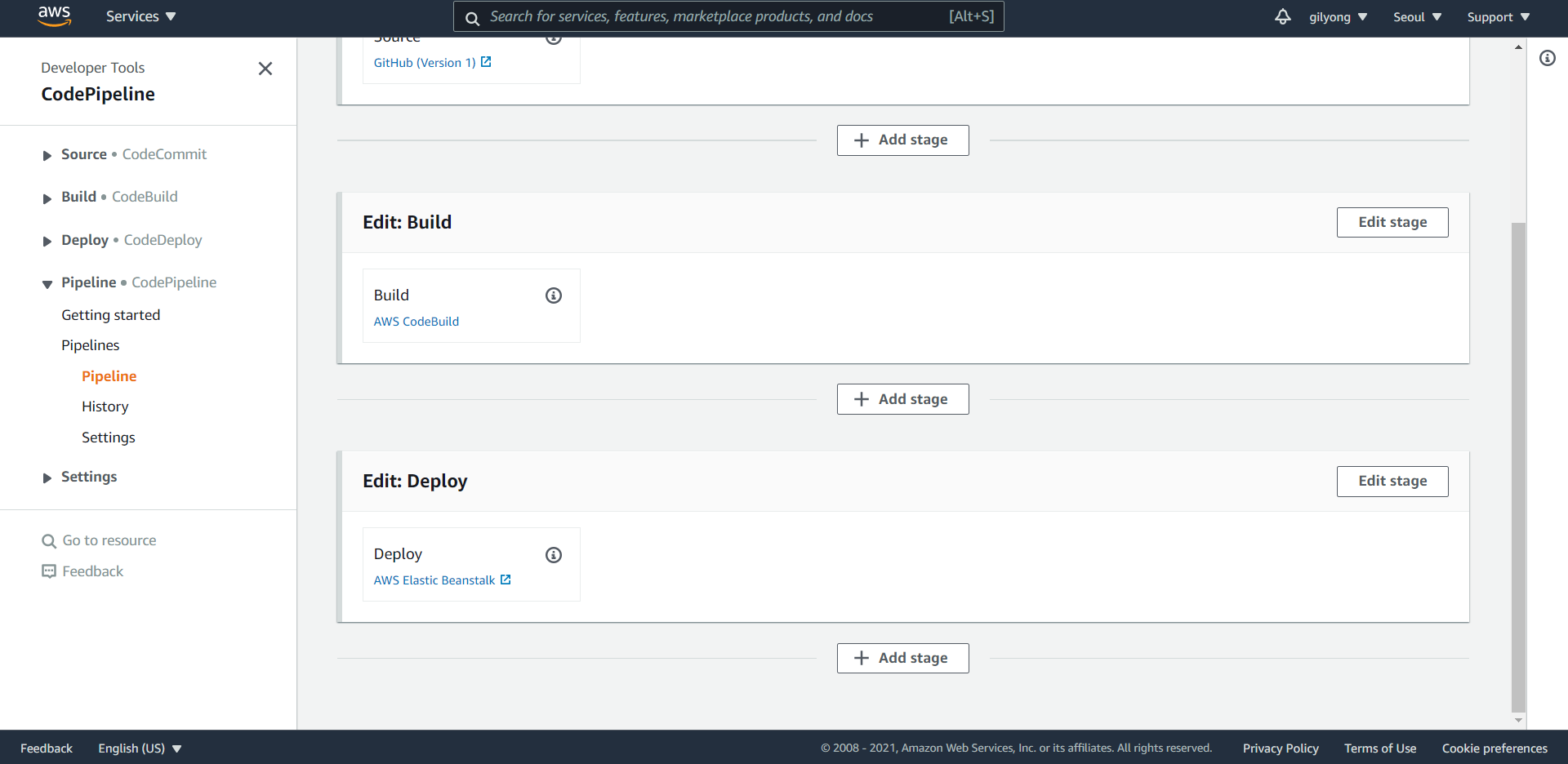Click the Edit: Deploy heading
This screenshot has width=1568, height=764.
[x=415, y=482]
